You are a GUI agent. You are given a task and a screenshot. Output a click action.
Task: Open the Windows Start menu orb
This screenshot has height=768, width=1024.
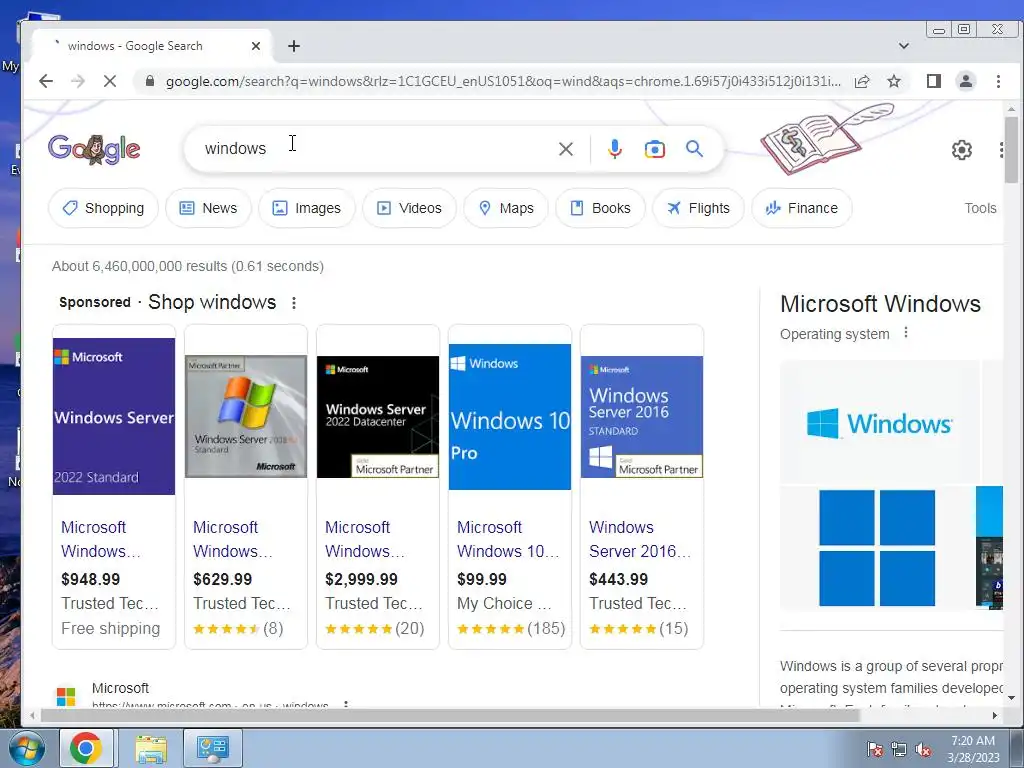pyautogui.click(x=26, y=748)
